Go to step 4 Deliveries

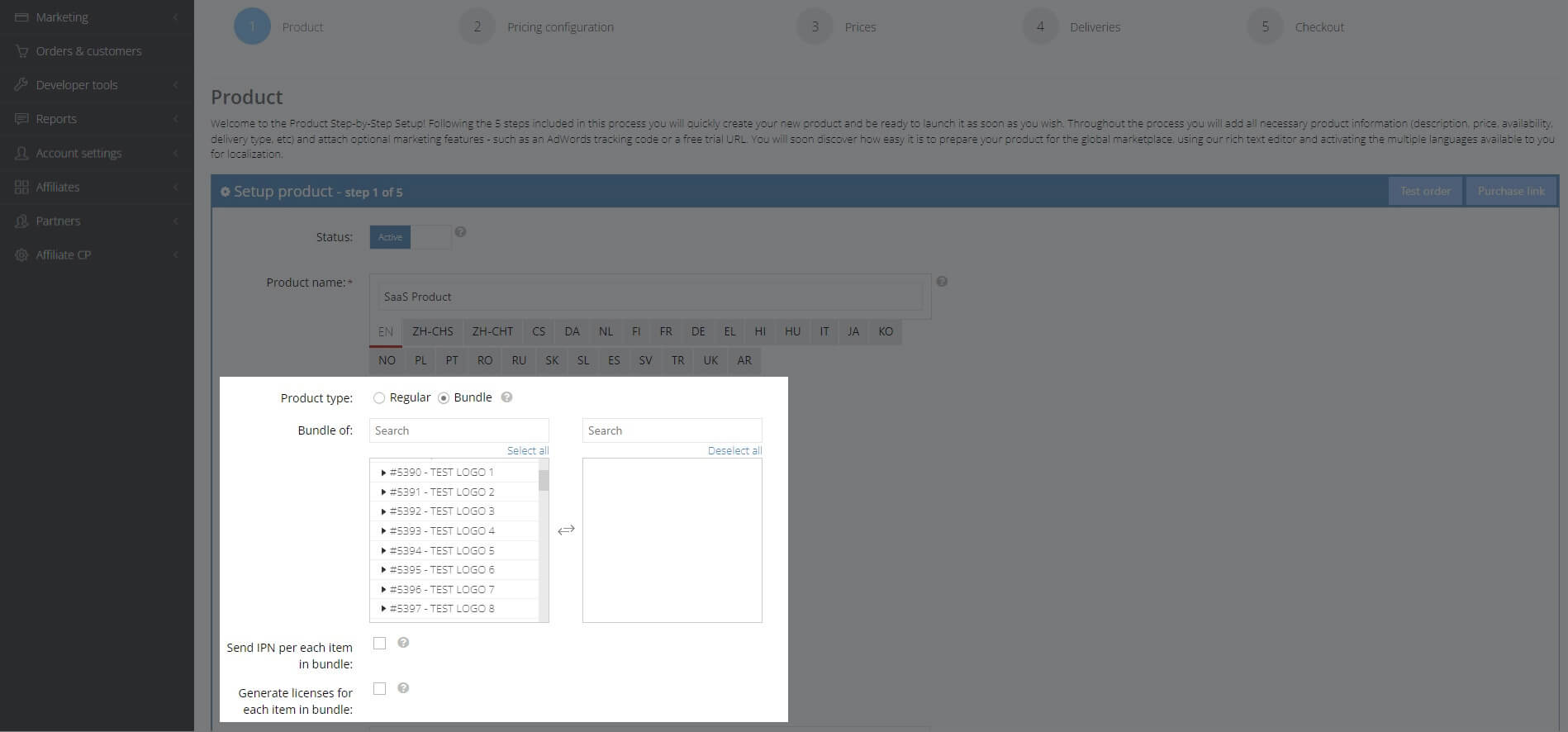[1071, 27]
